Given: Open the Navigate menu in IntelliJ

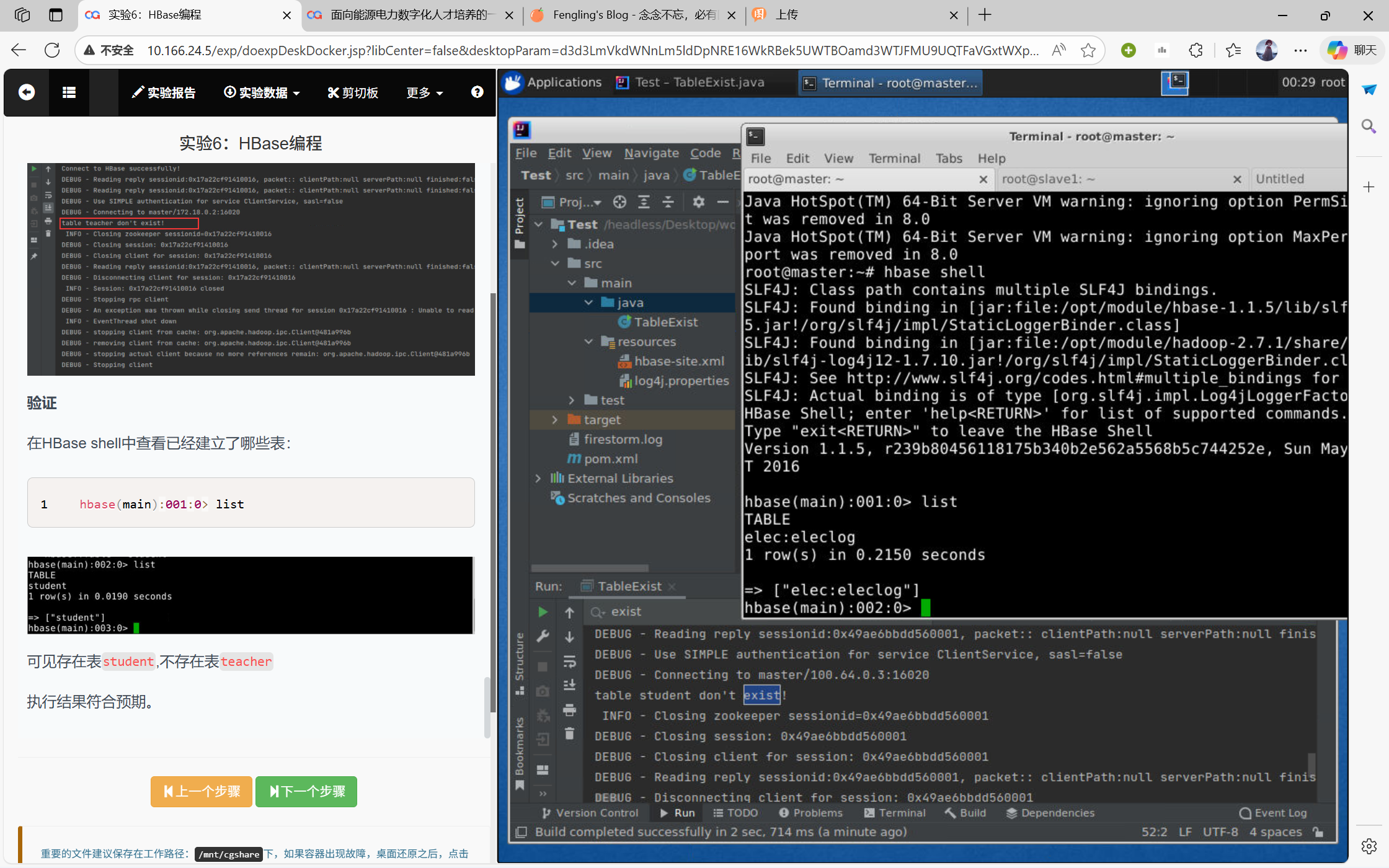Looking at the screenshot, I should 651,153.
